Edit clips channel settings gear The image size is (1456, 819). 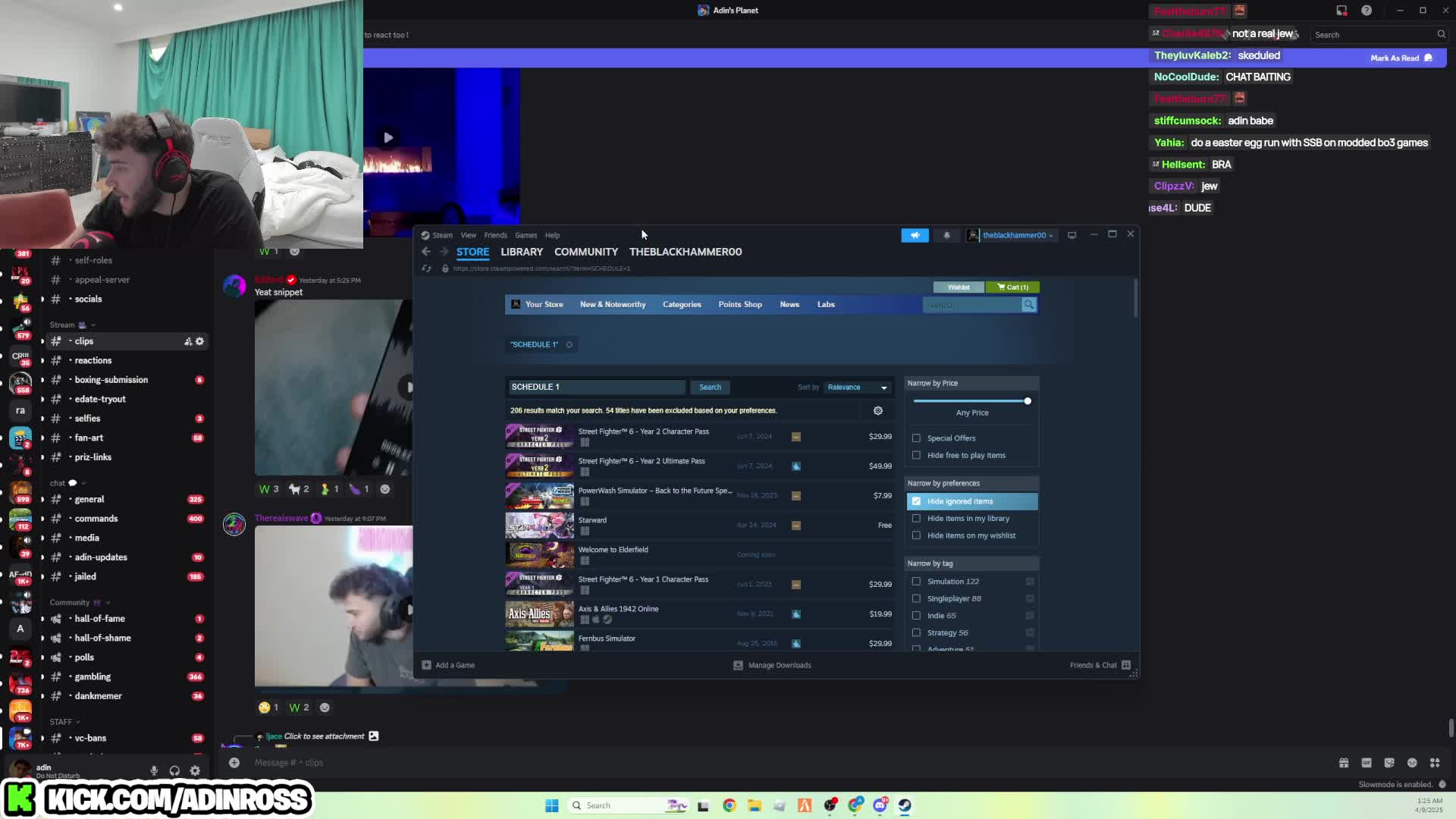point(200,341)
